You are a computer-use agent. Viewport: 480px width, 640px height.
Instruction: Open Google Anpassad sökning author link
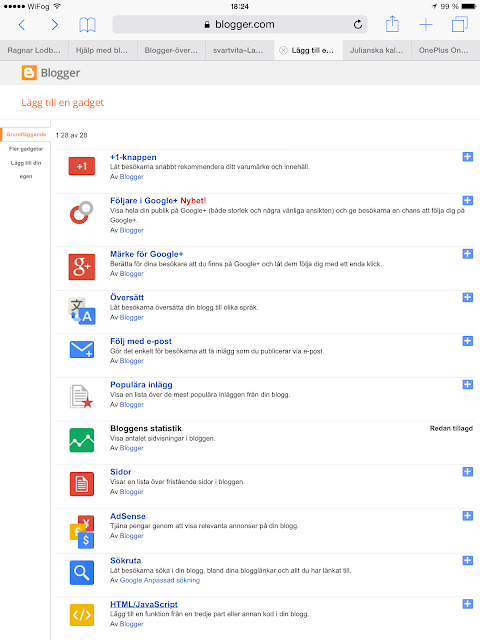click(160, 580)
